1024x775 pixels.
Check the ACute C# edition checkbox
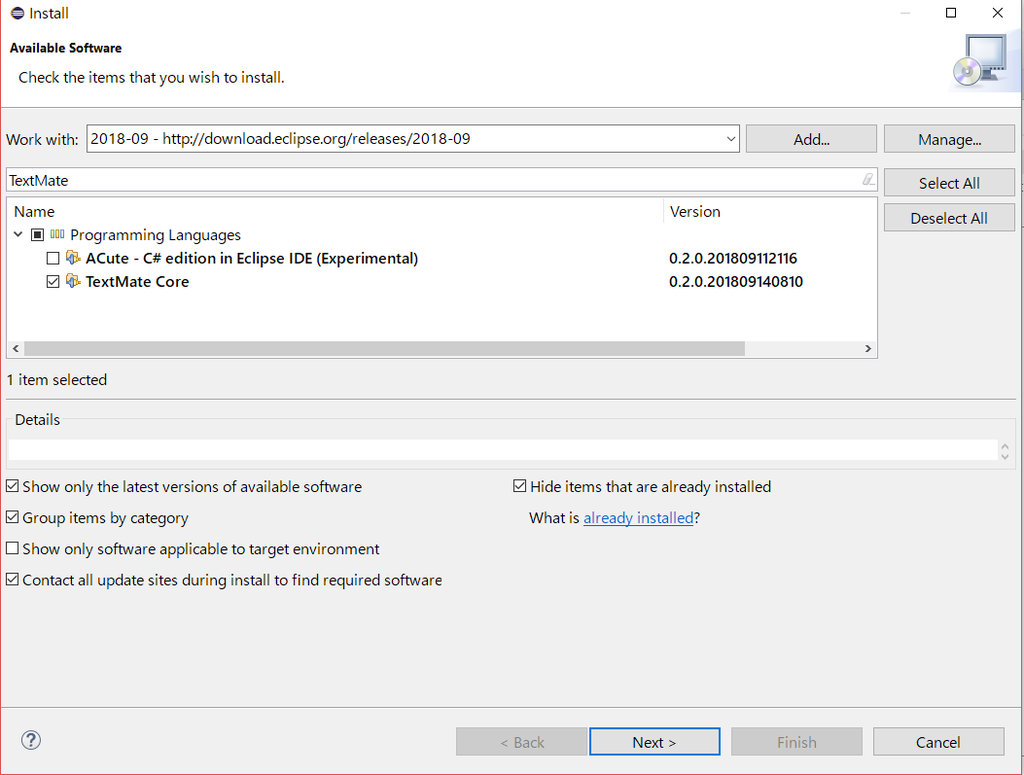click(x=53, y=259)
